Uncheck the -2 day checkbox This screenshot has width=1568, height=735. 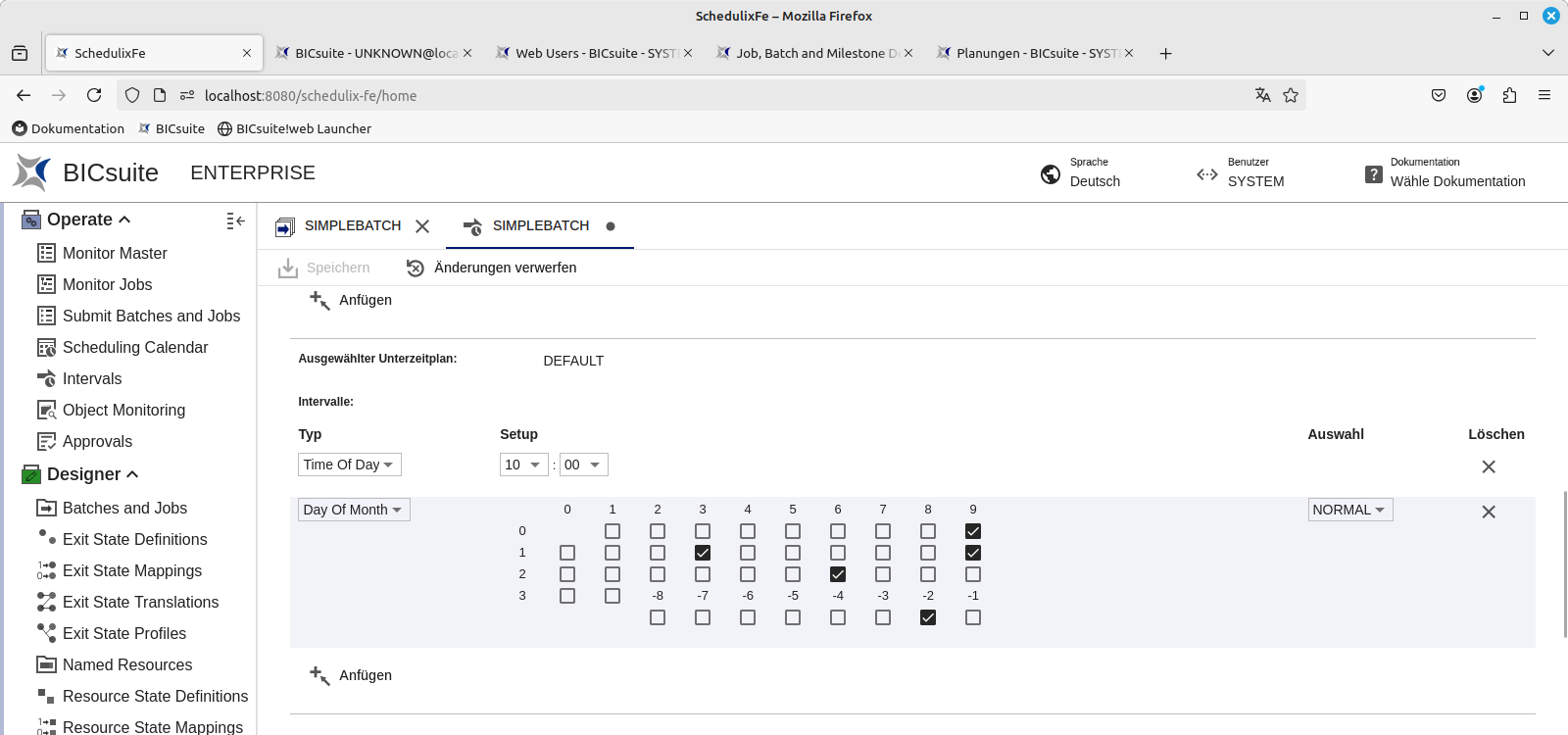(928, 617)
